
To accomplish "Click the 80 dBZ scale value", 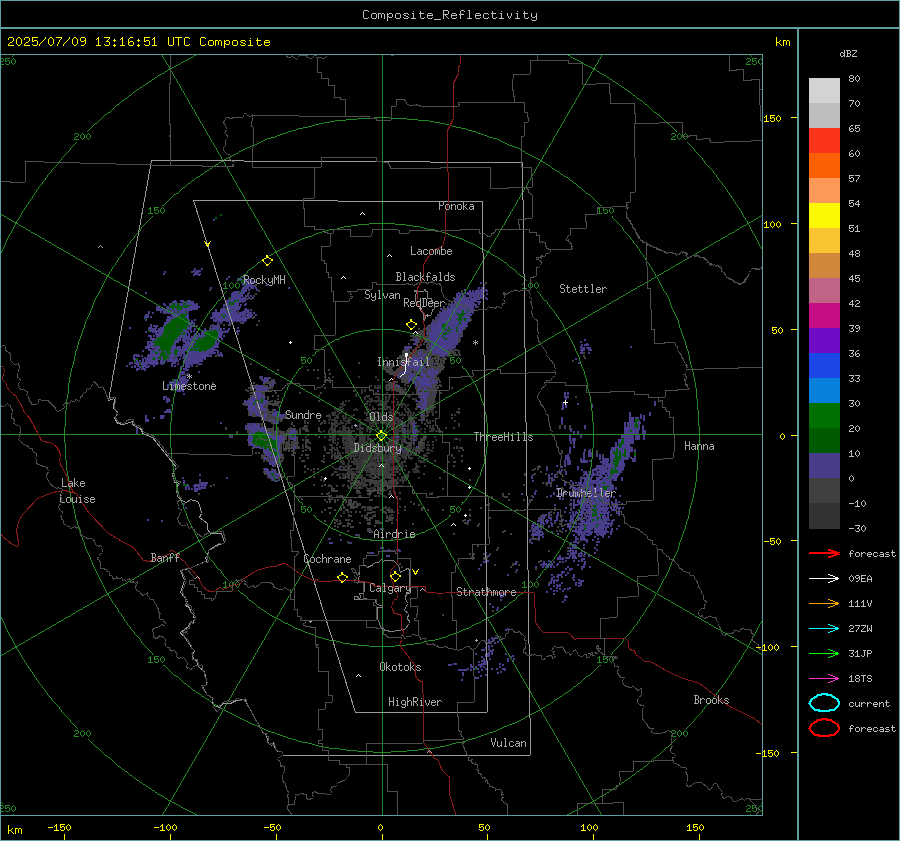I will tap(854, 79).
